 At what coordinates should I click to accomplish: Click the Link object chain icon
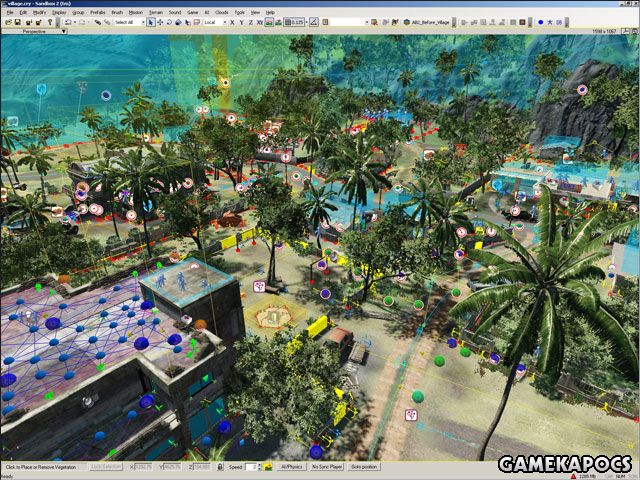[98, 22]
